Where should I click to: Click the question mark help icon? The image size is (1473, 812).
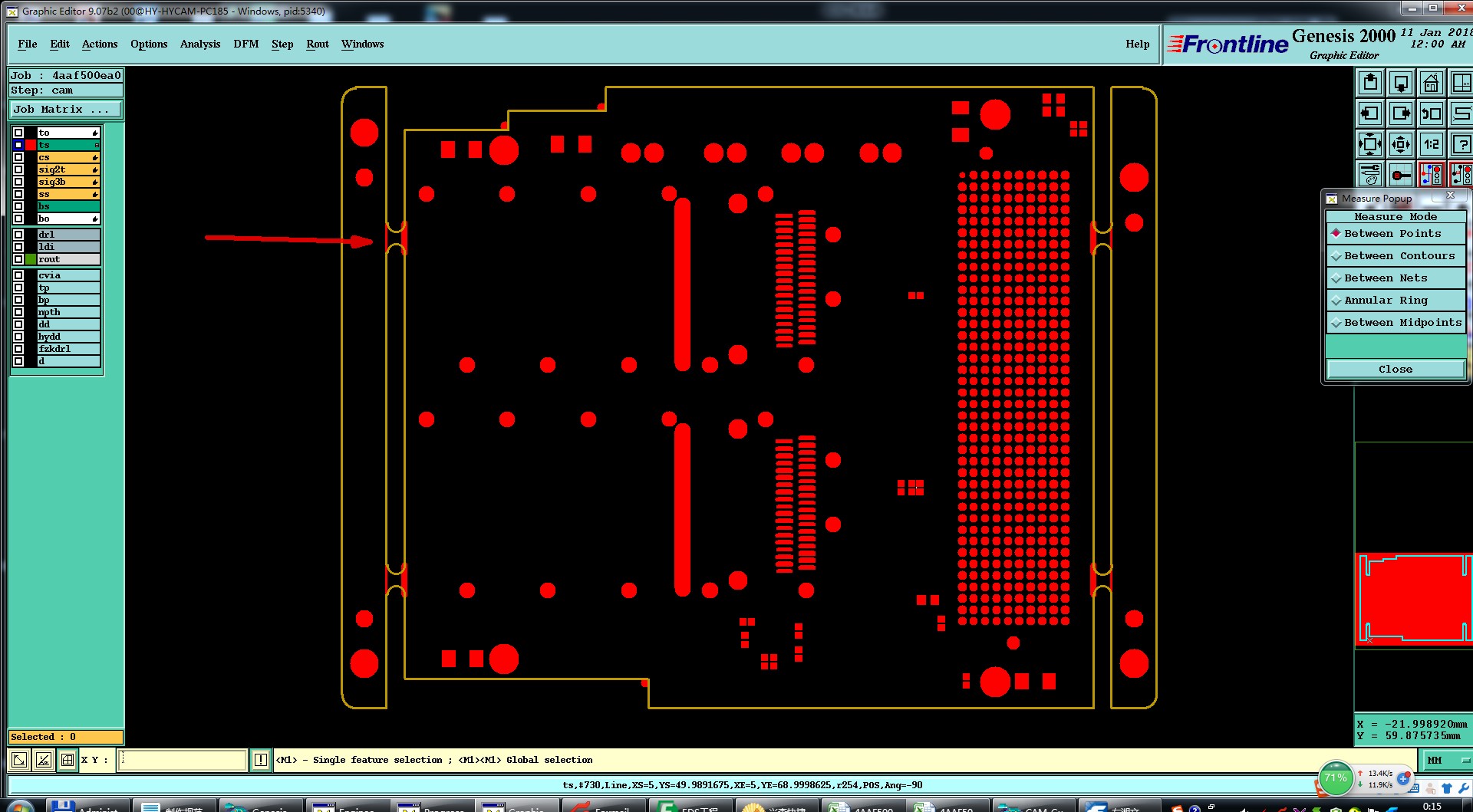point(1461,144)
